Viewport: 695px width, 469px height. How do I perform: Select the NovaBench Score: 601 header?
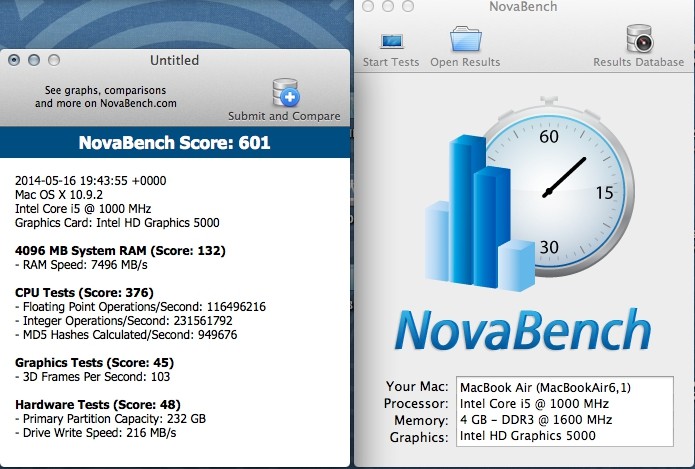tap(174, 143)
